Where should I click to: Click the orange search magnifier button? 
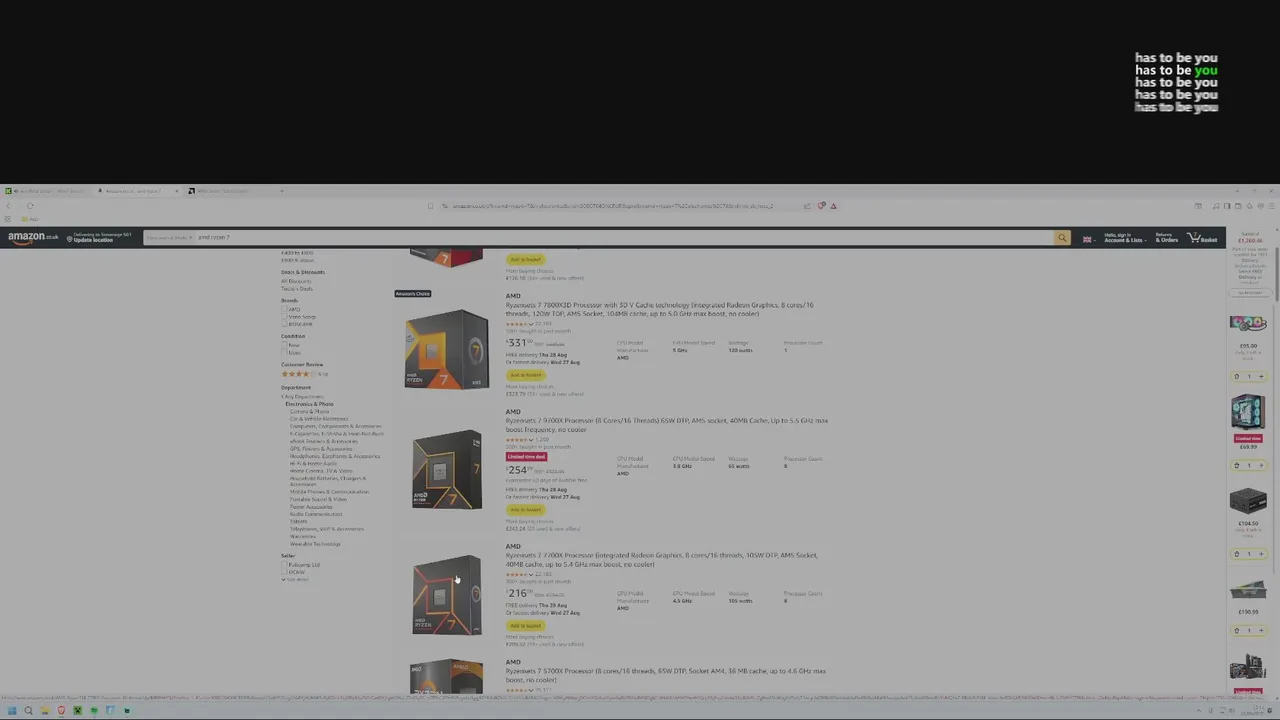pyautogui.click(x=1062, y=238)
